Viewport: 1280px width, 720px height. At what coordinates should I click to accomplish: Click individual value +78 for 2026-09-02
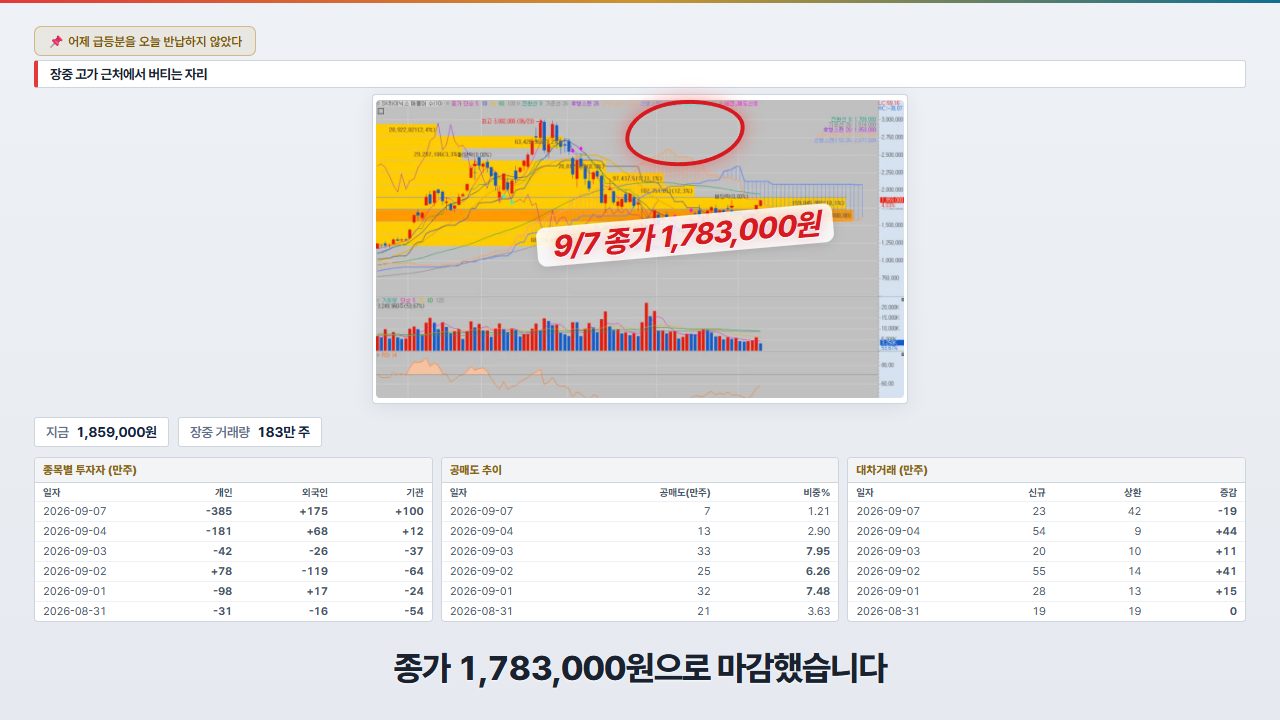220,571
